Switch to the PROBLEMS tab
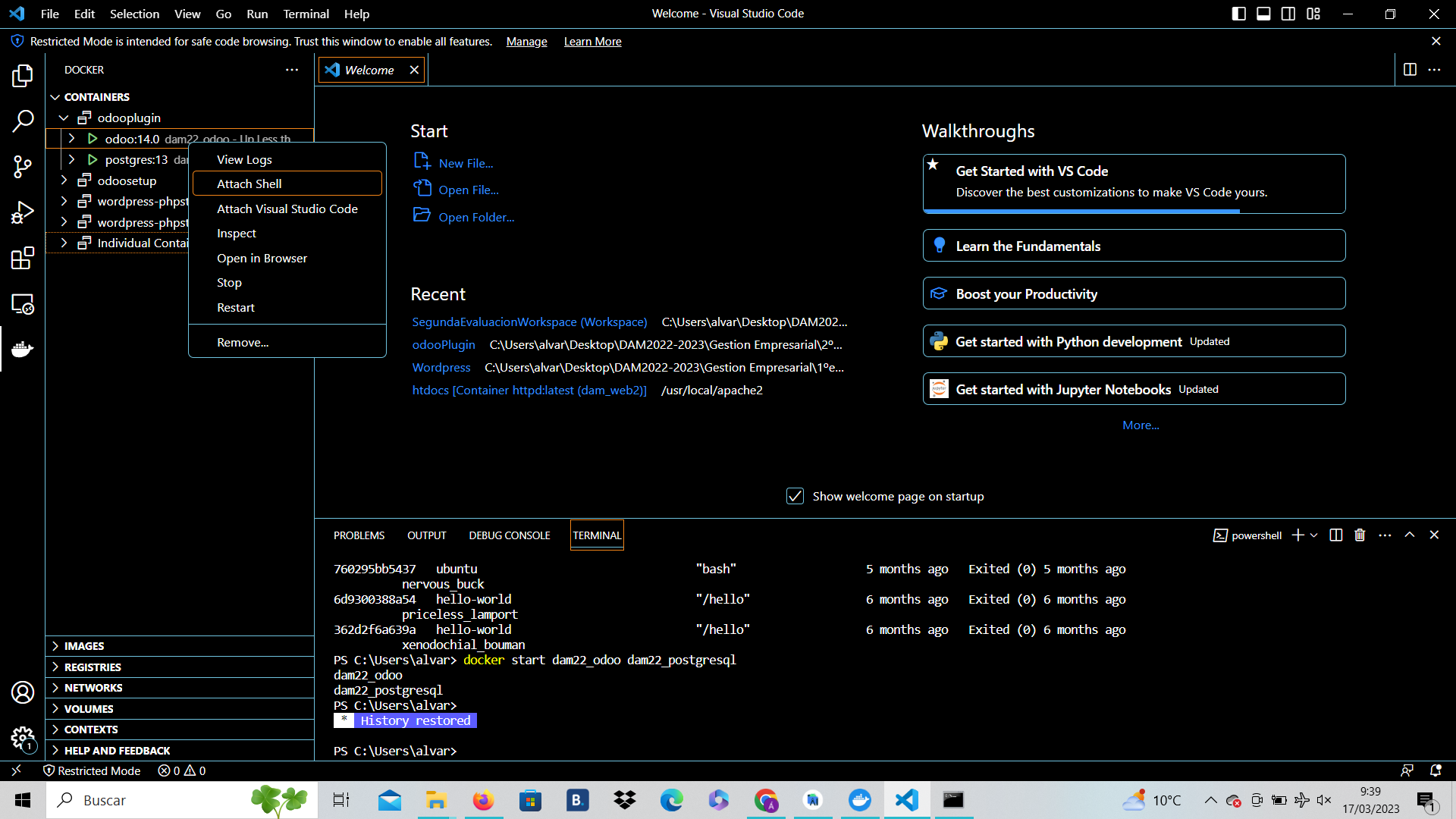 [359, 535]
